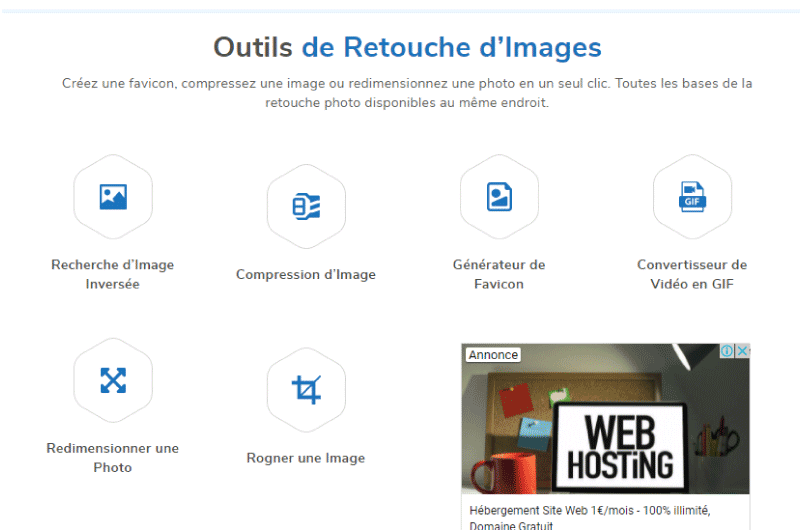The image size is (800, 530).
Task: Click the Hébergement Site Web ad text
Action: pos(590,517)
